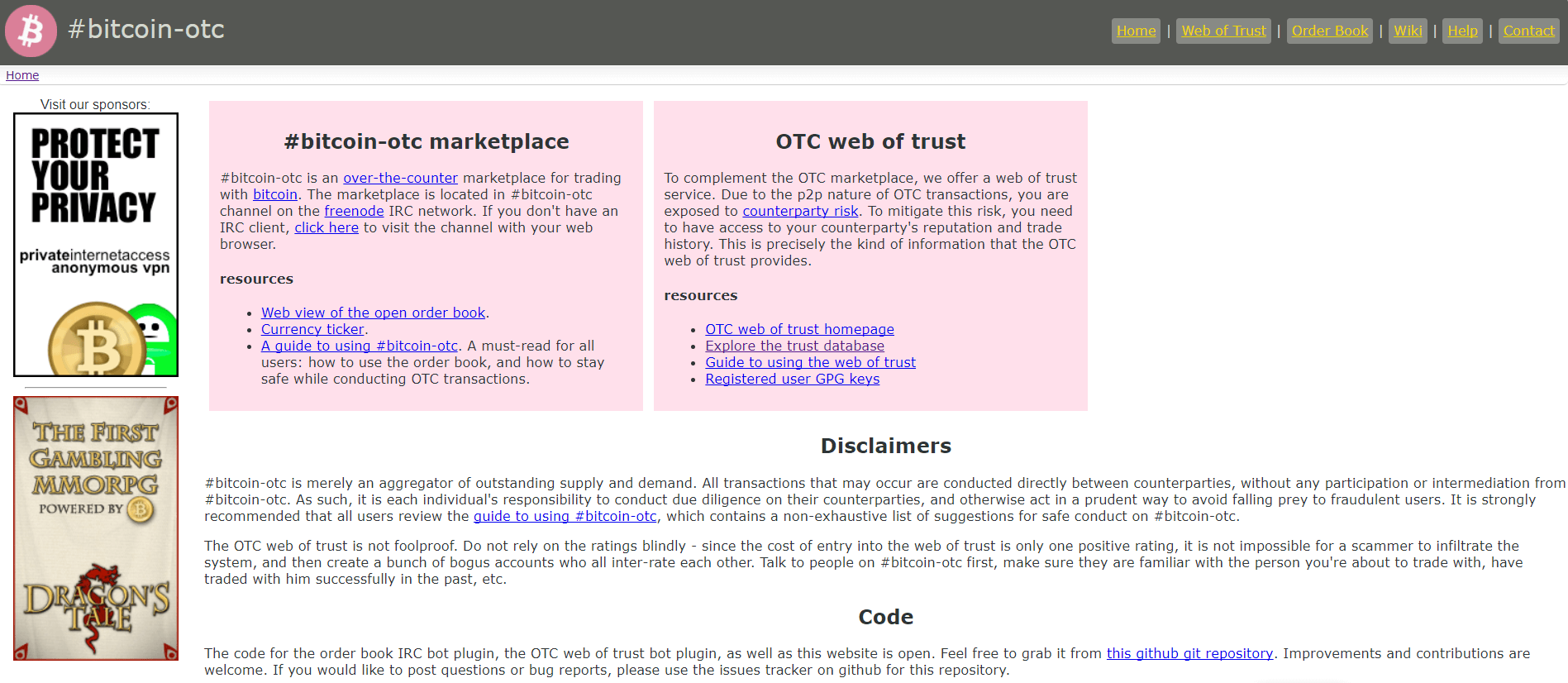Image resolution: width=1568 pixels, height=683 pixels.
Task: Follow the bitcoin link in marketplace text
Action: tap(275, 194)
